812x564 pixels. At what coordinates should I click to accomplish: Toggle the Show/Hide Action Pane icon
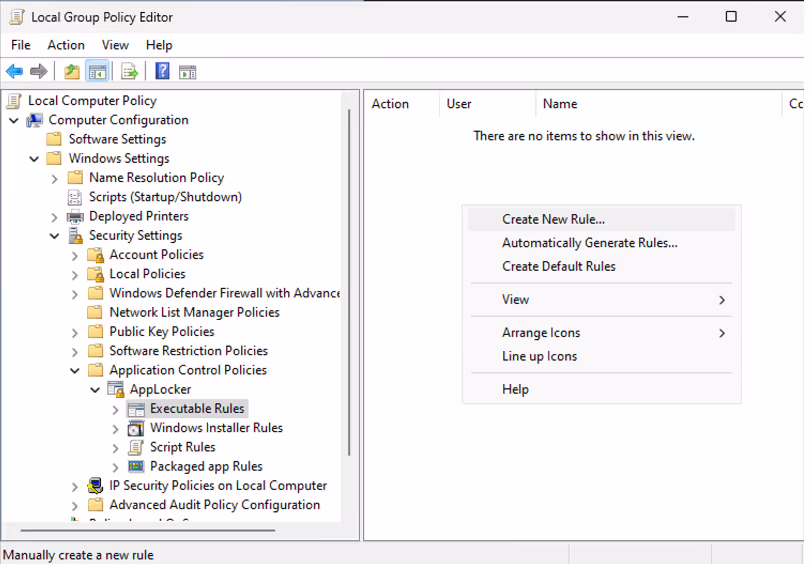pyautogui.click(x=187, y=71)
